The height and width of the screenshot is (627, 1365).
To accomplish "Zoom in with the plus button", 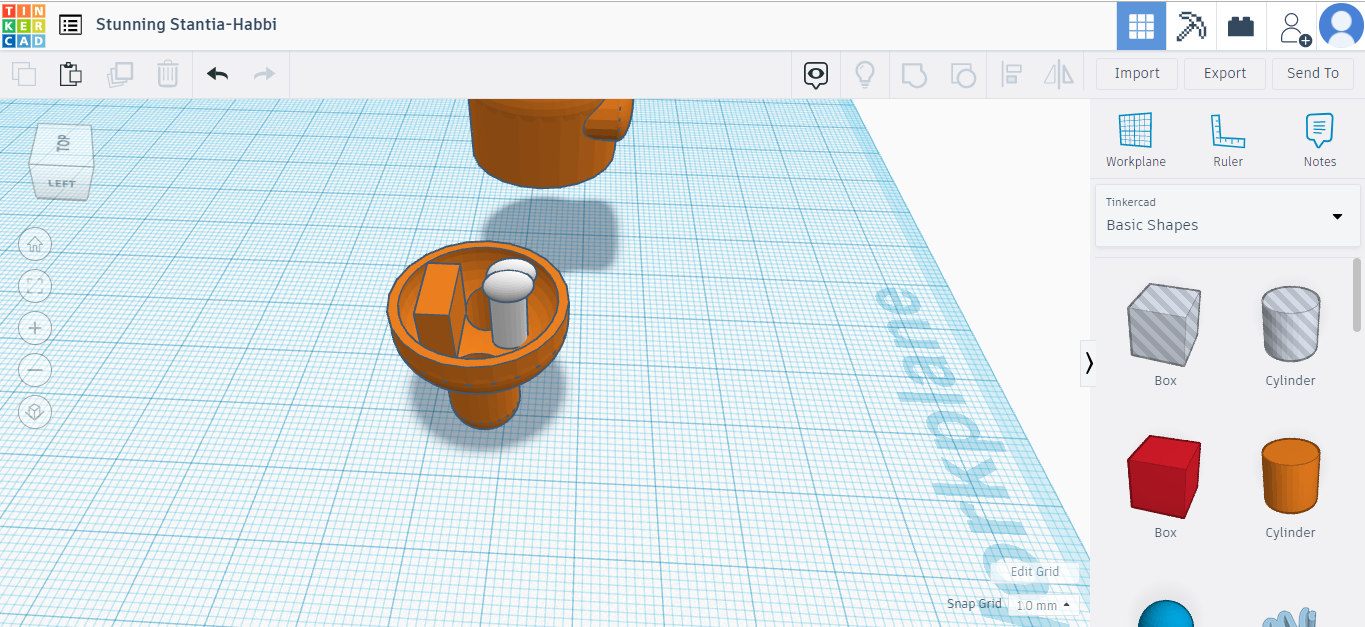I will pos(35,328).
